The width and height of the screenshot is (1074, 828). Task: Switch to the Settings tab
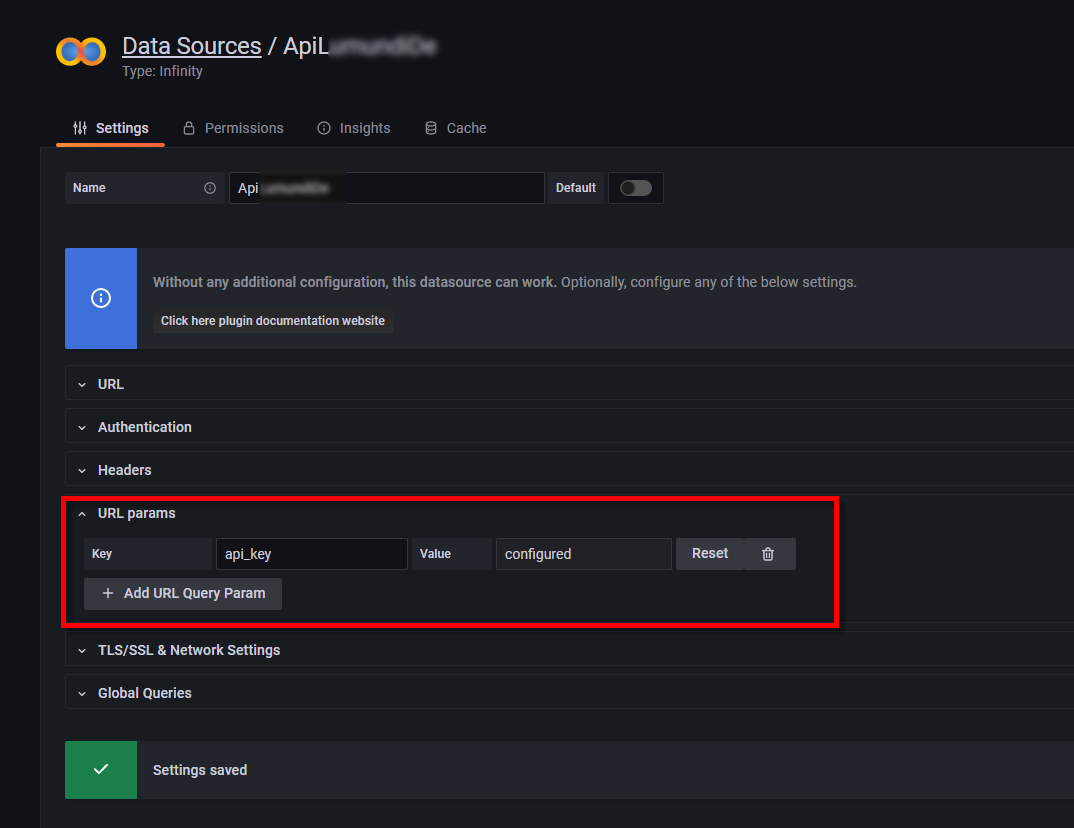pos(110,128)
